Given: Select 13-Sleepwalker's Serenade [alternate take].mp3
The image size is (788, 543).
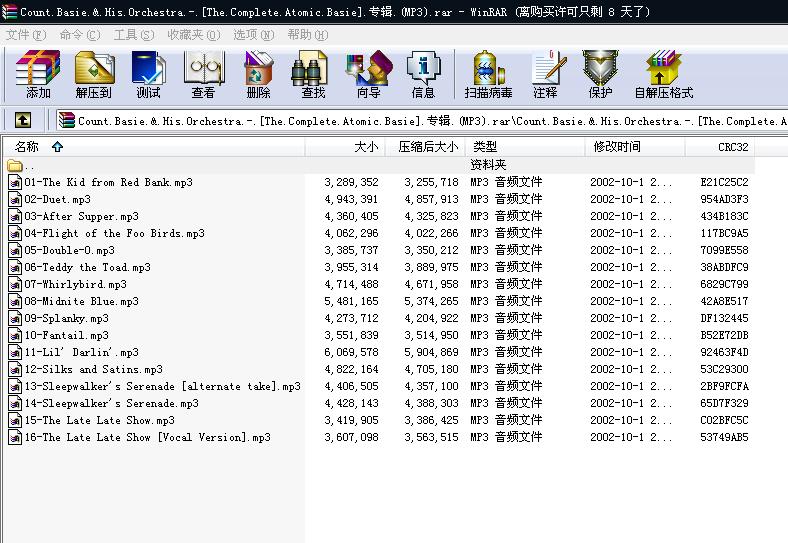Looking at the screenshot, I should 162,386.
